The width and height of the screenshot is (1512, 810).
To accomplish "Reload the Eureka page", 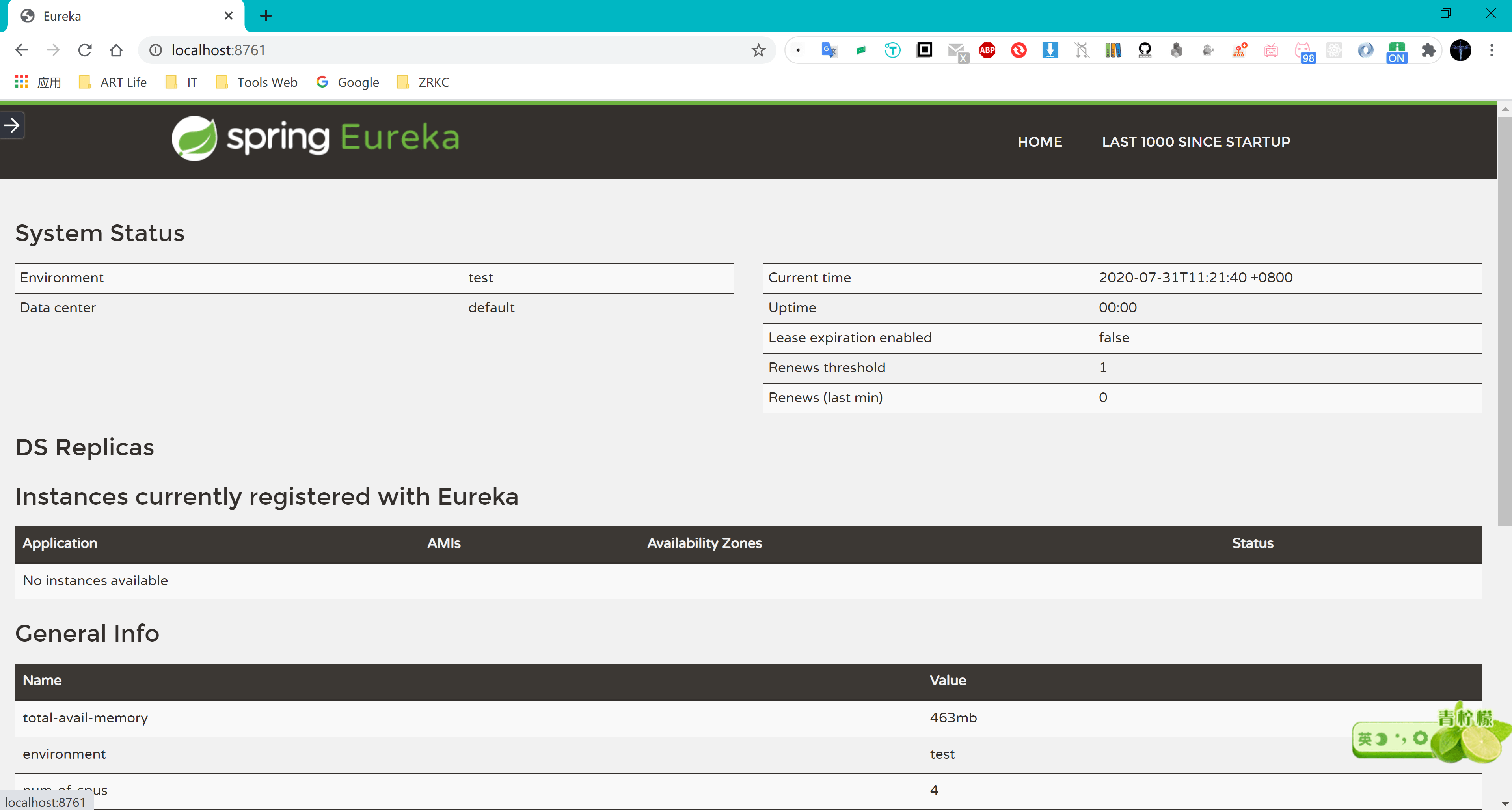I will [x=84, y=50].
